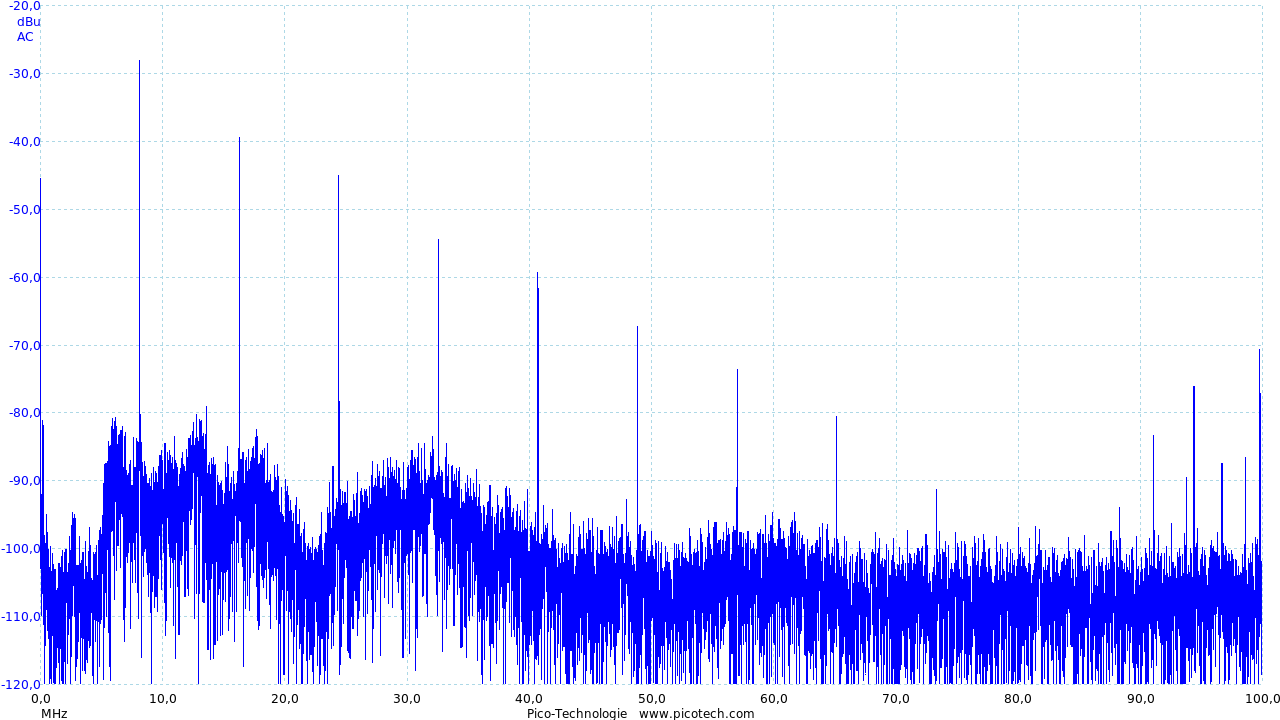Click the 0,0 frequency axis label
Screen dimensions: 1280x720
point(41,698)
